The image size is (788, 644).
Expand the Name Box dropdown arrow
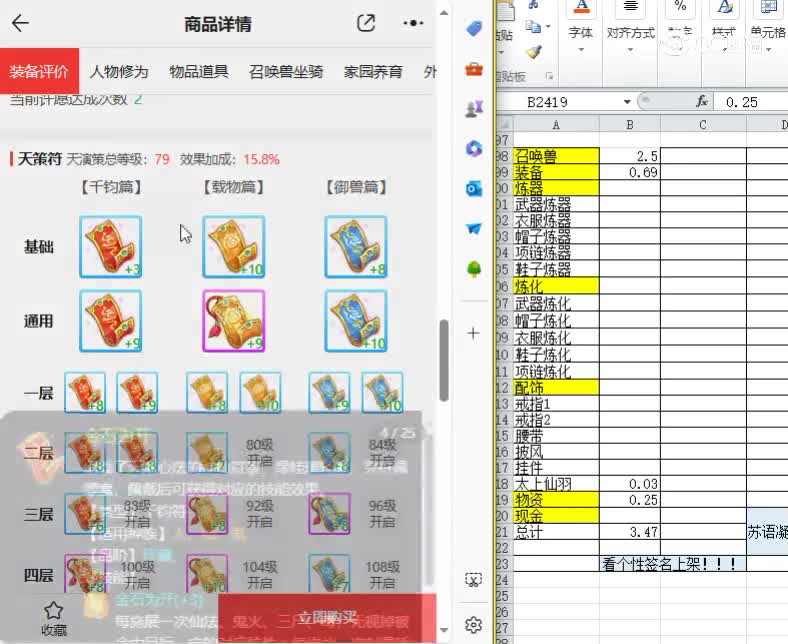(627, 102)
